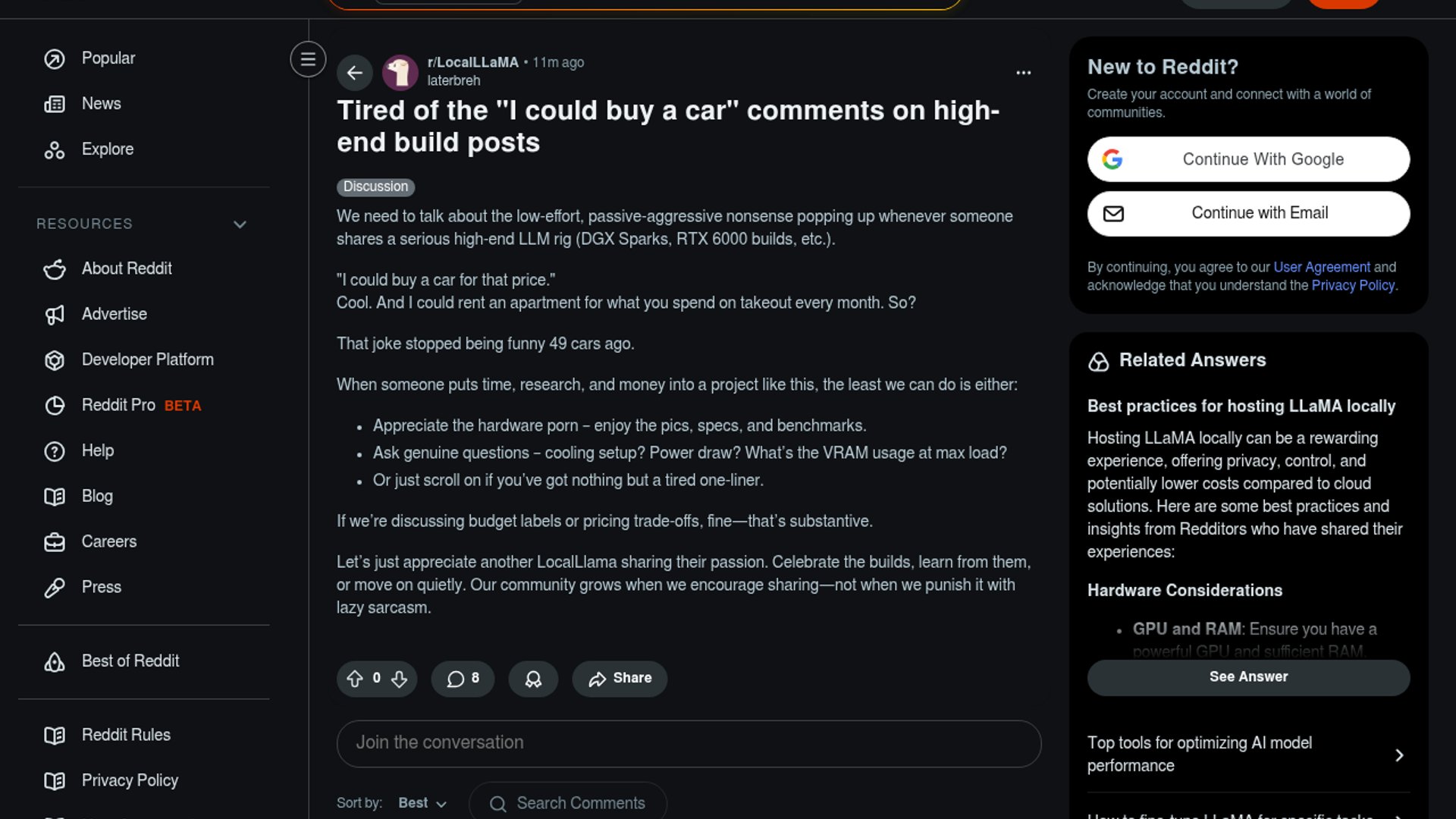Viewport: 1456px width, 819px height.
Task: Click the Join the conversation field
Action: point(689,743)
